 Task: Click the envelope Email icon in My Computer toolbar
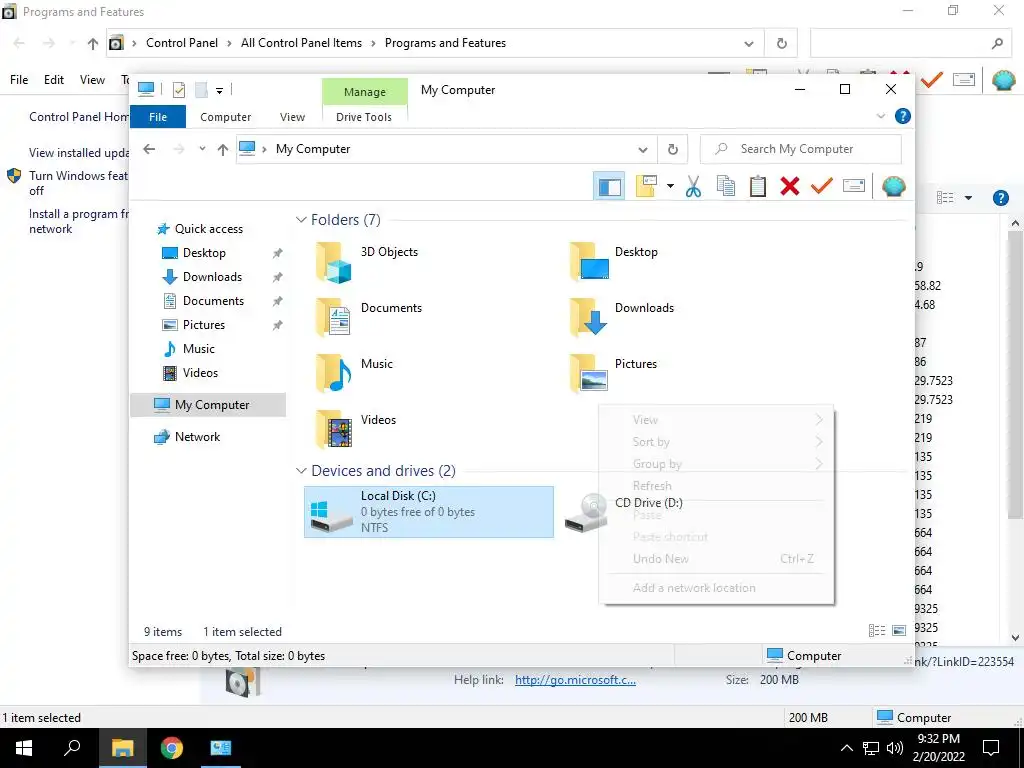point(854,187)
